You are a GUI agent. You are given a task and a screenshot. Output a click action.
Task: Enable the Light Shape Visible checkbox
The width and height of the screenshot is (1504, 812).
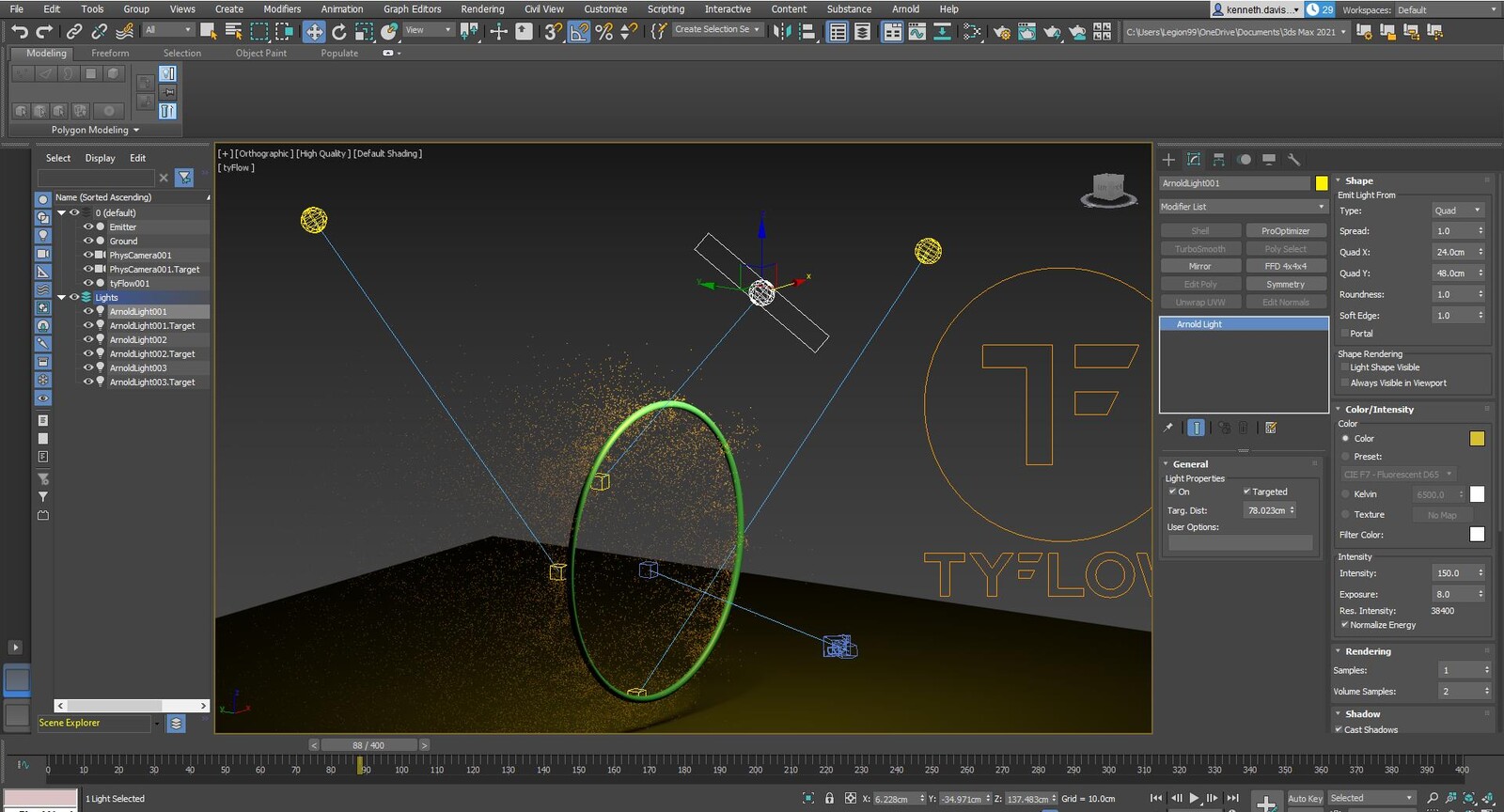(x=1345, y=367)
